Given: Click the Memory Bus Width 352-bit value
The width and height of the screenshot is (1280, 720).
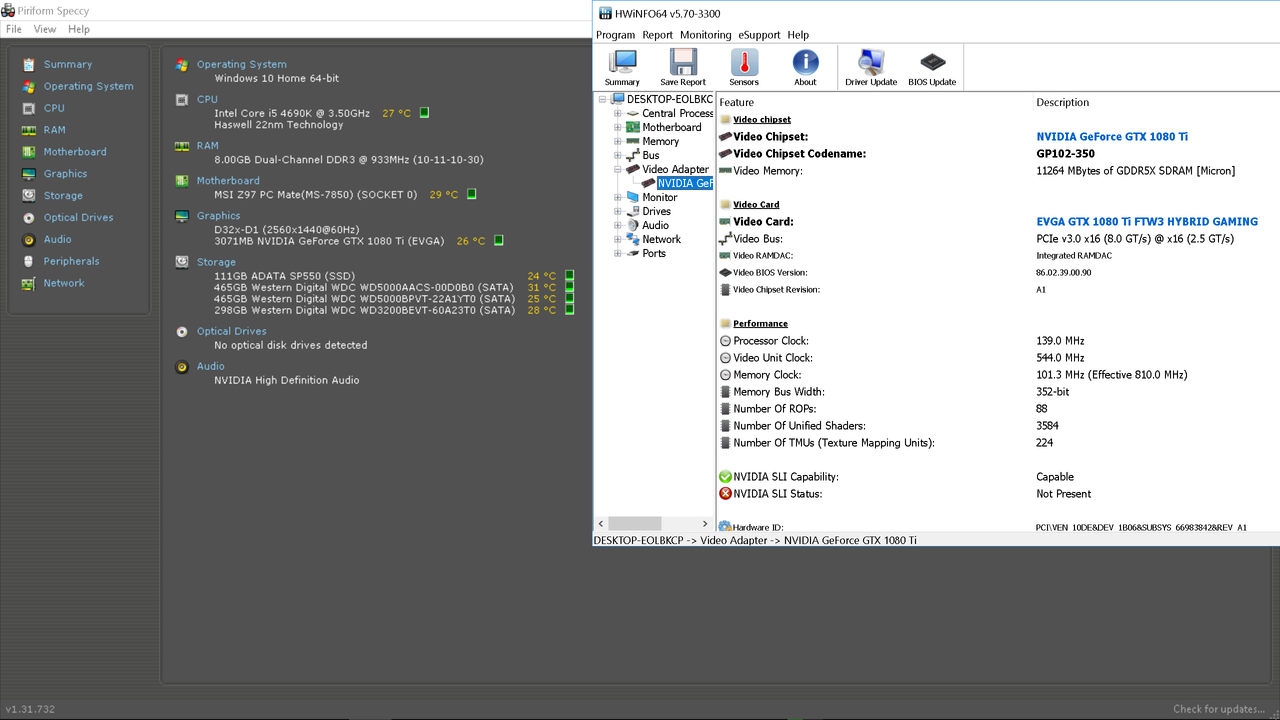Looking at the screenshot, I should point(1053,392).
